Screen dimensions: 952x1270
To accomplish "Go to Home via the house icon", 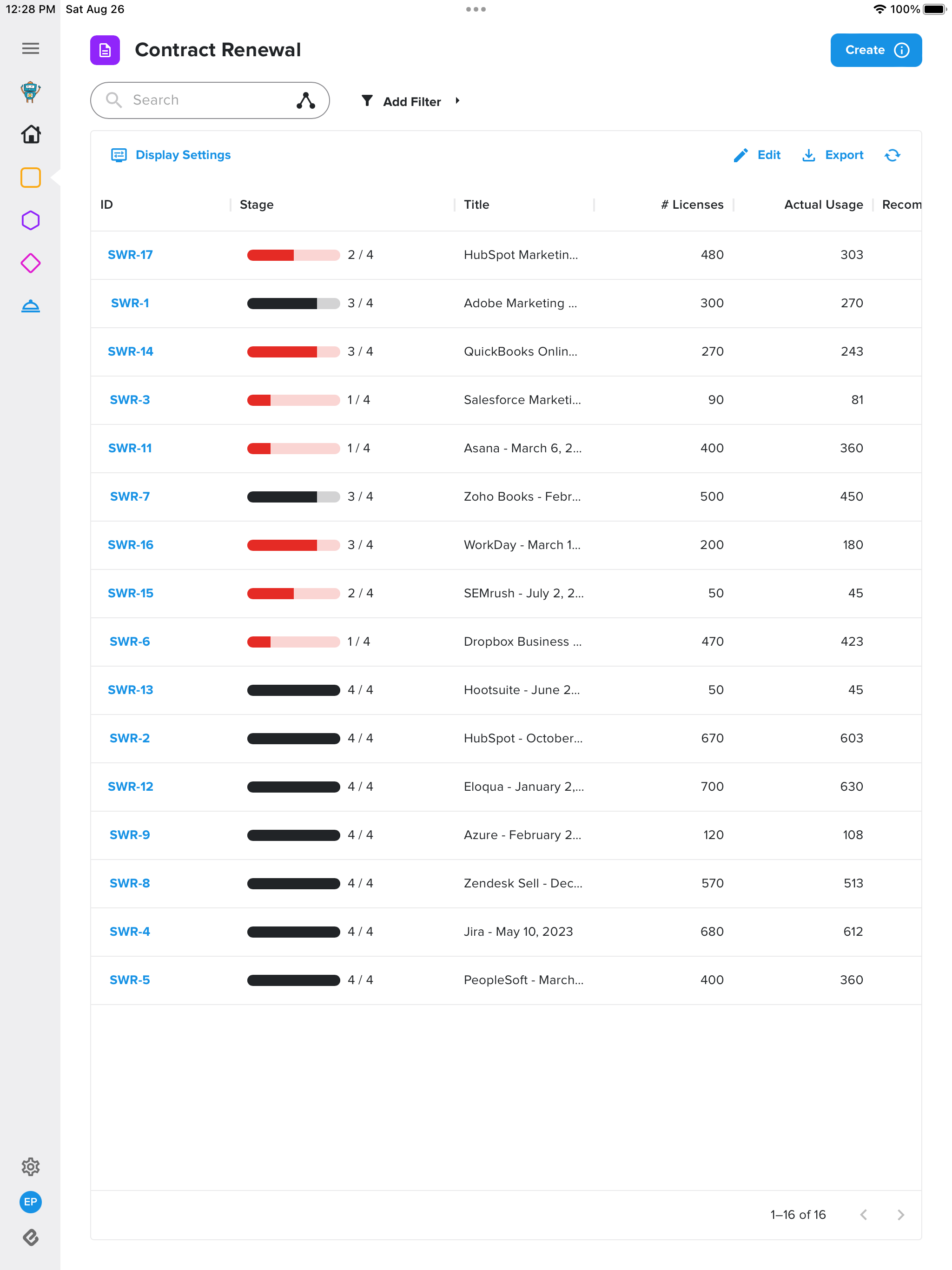I will coord(30,134).
